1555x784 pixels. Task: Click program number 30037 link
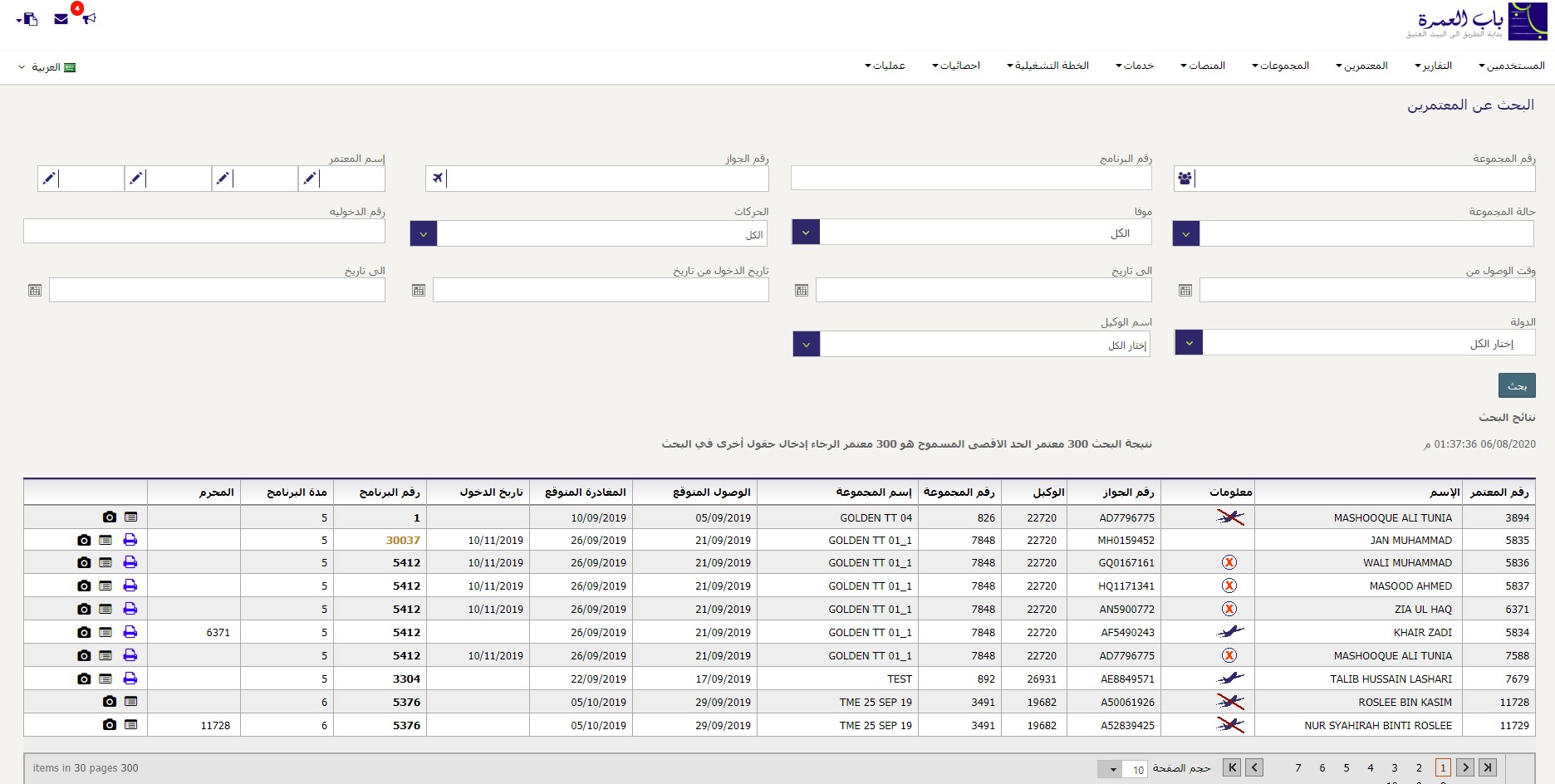click(403, 540)
